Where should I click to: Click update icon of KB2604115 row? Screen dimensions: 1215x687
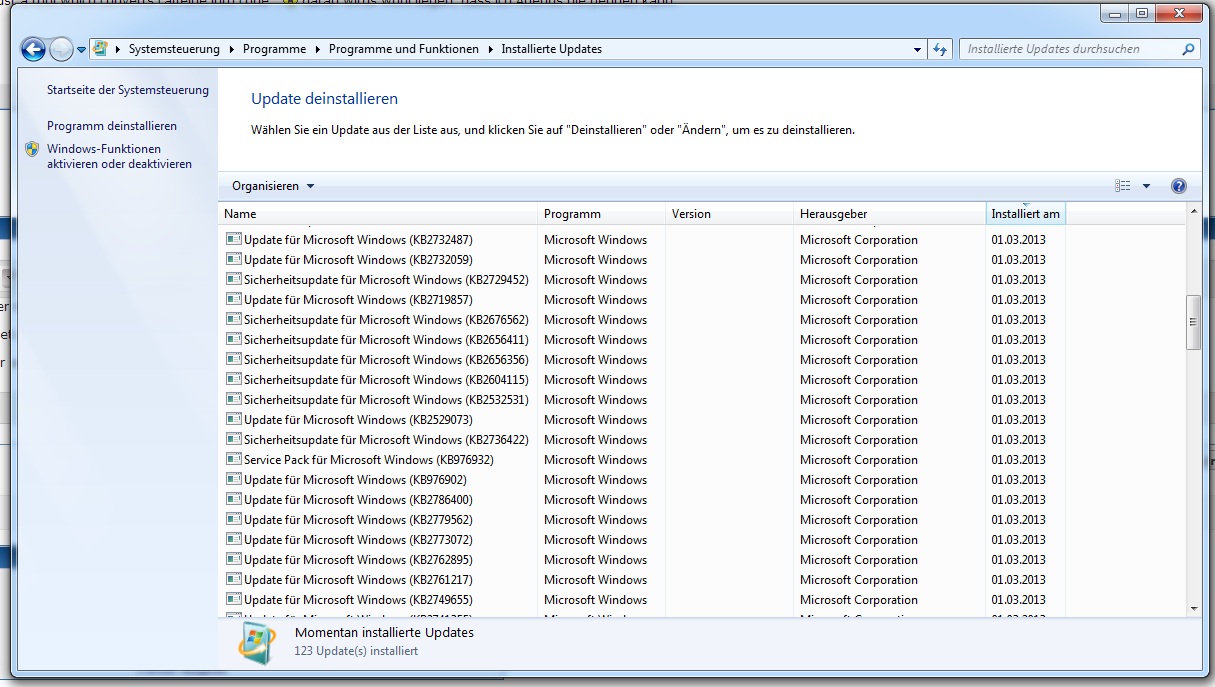coord(234,379)
